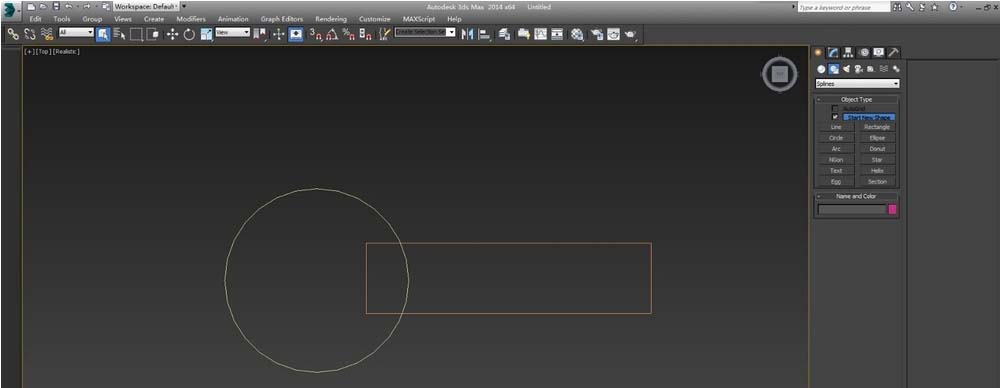This screenshot has height=388, width=1000.
Task: Open the View reference coordinate system dropdown
Action: [x=232, y=32]
